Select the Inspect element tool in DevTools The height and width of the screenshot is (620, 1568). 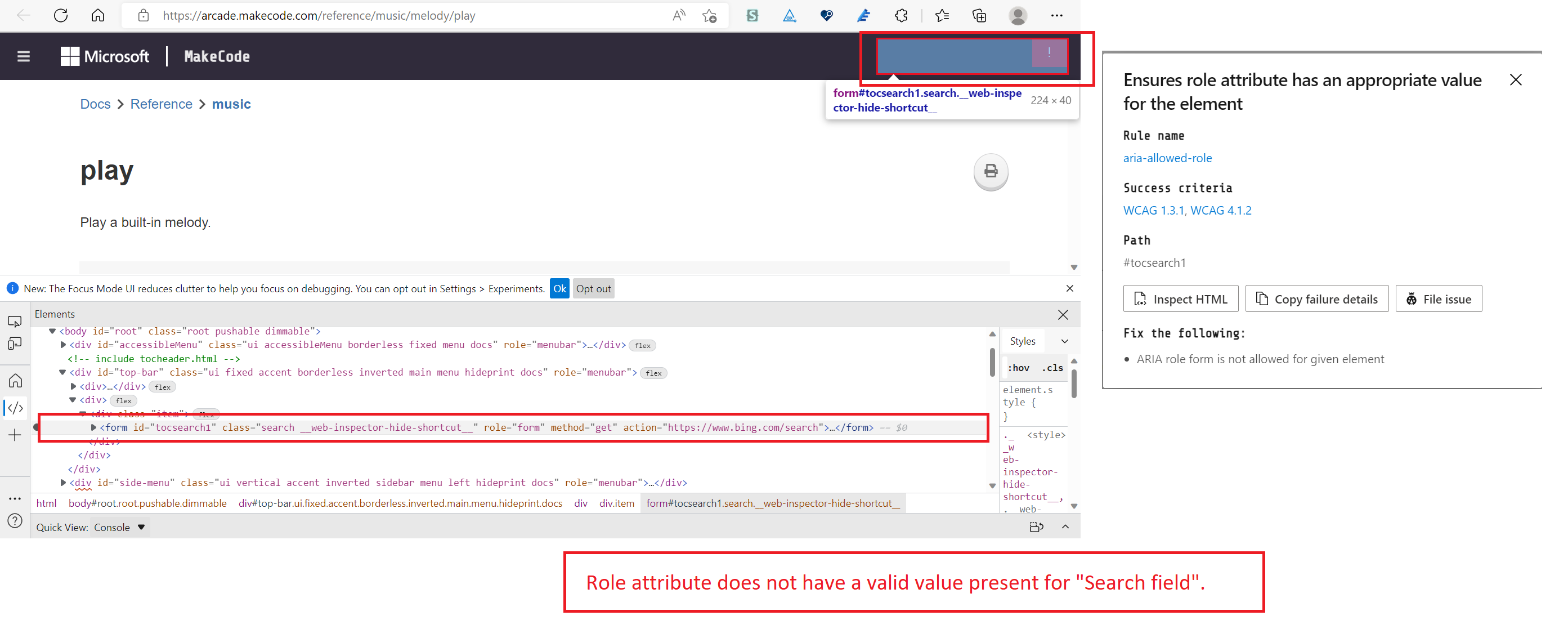pyautogui.click(x=15, y=321)
